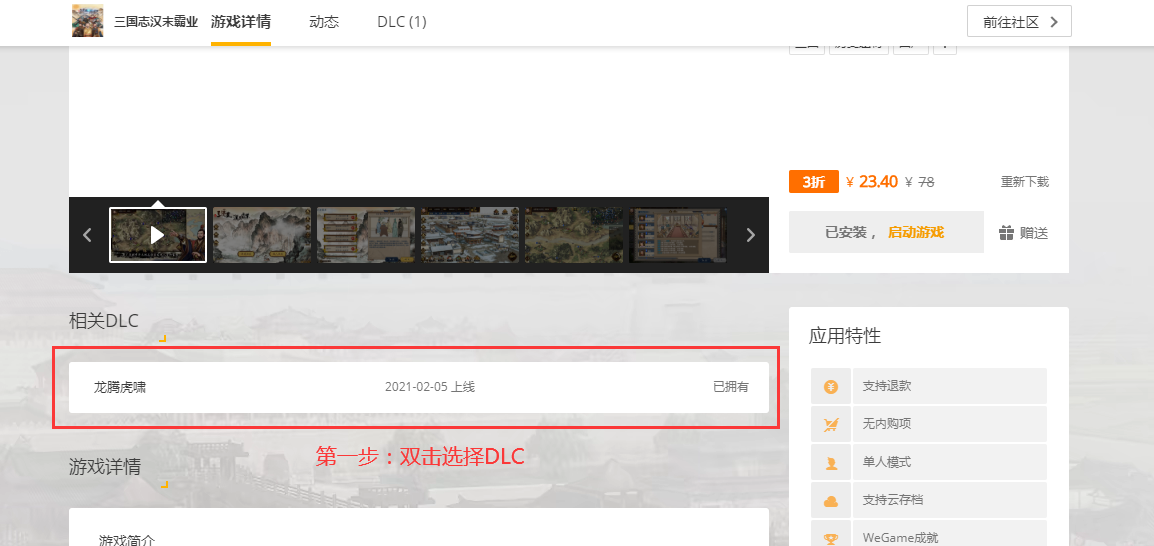Click the 无内购项 cart icon

click(831, 425)
